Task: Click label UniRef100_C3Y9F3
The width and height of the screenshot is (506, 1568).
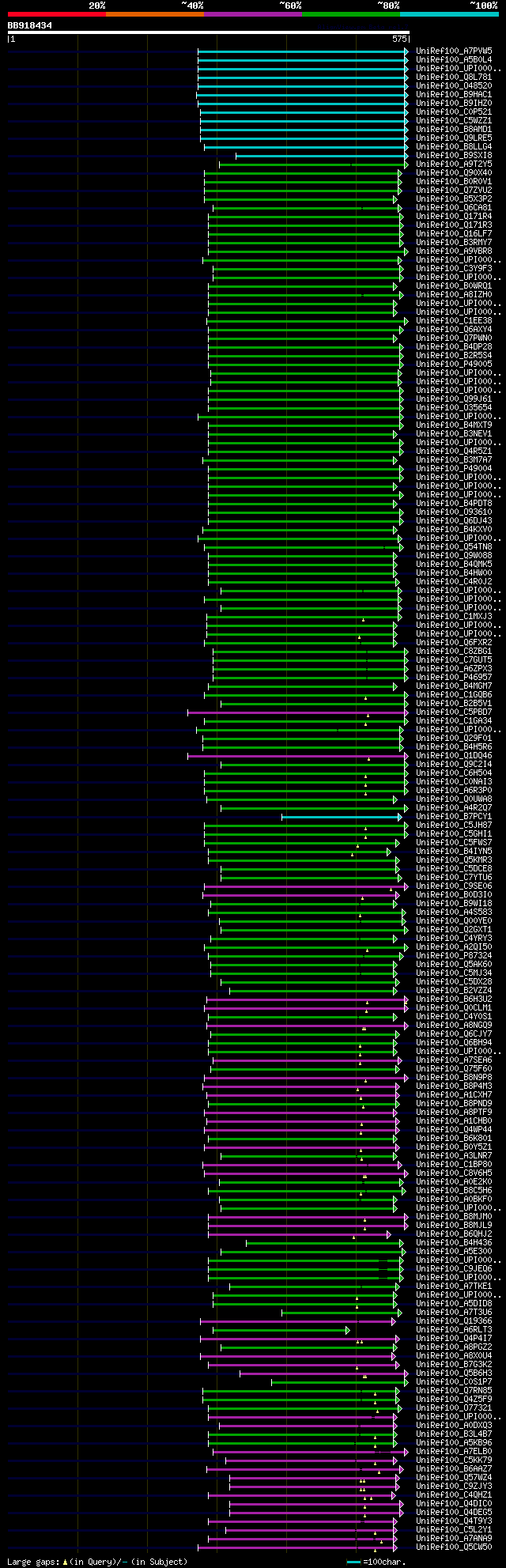Action: click(x=454, y=268)
